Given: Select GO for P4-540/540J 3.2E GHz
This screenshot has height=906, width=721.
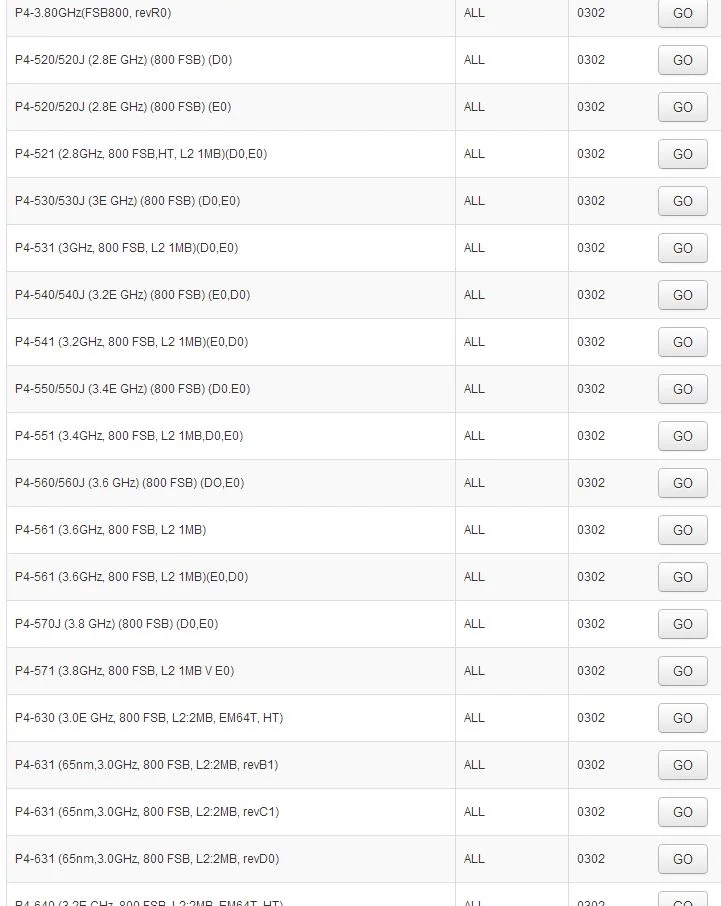Looking at the screenshot, I should pyautogui.click(x=682, y=295).
